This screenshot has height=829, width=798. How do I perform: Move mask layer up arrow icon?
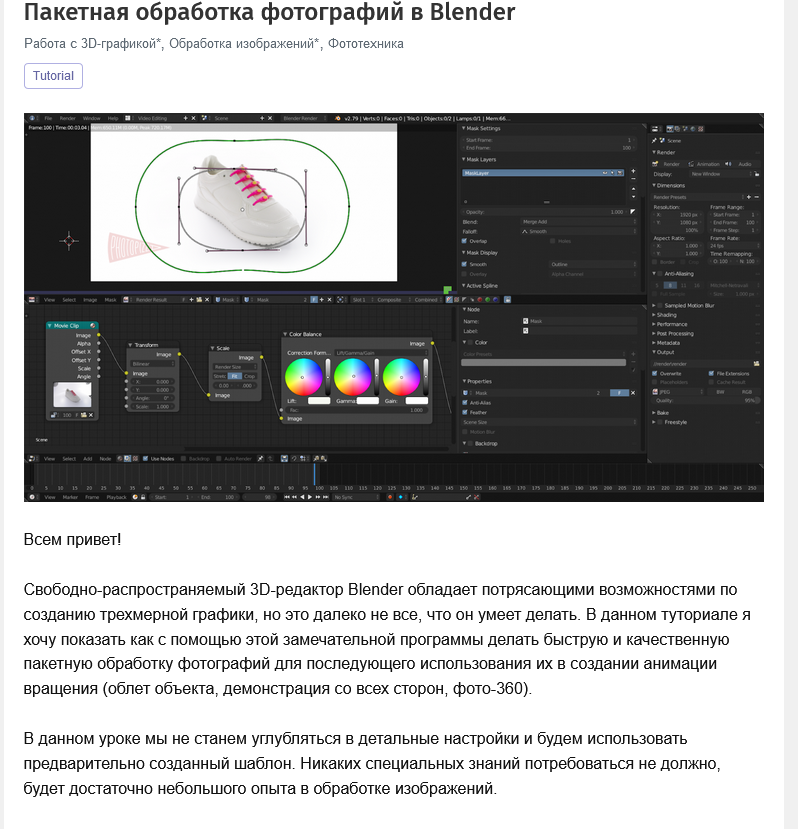coord(634,189)
